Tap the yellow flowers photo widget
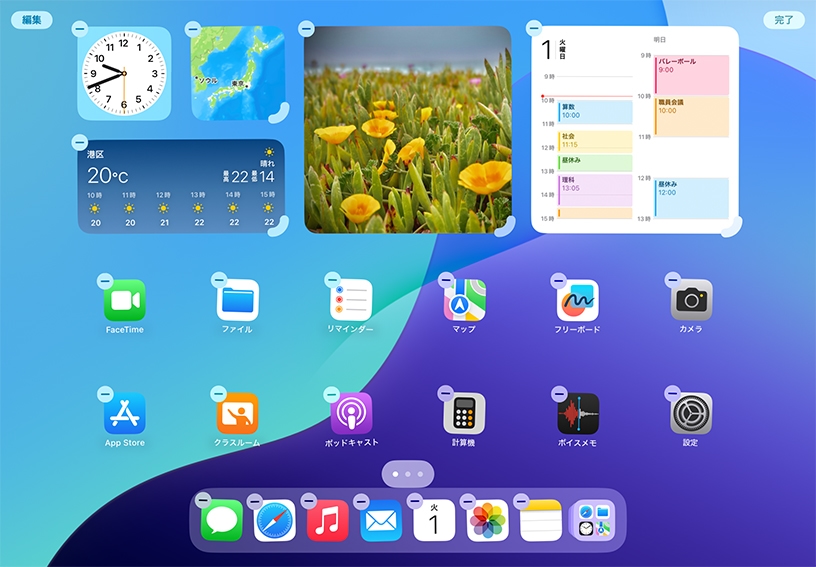Viewport: 816px width, 567px height. [408, 130]
